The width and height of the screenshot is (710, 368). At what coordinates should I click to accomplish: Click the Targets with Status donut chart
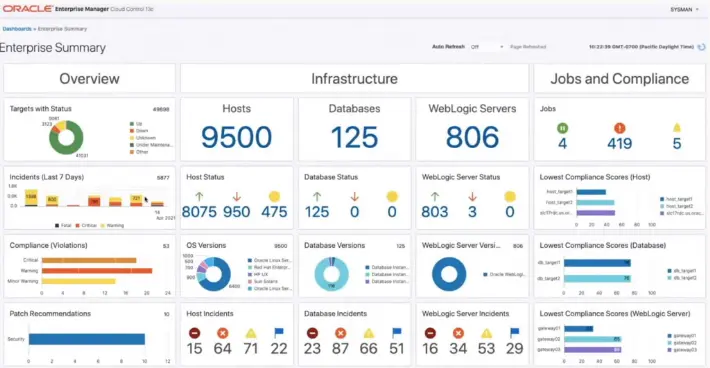tap(66, 138)
